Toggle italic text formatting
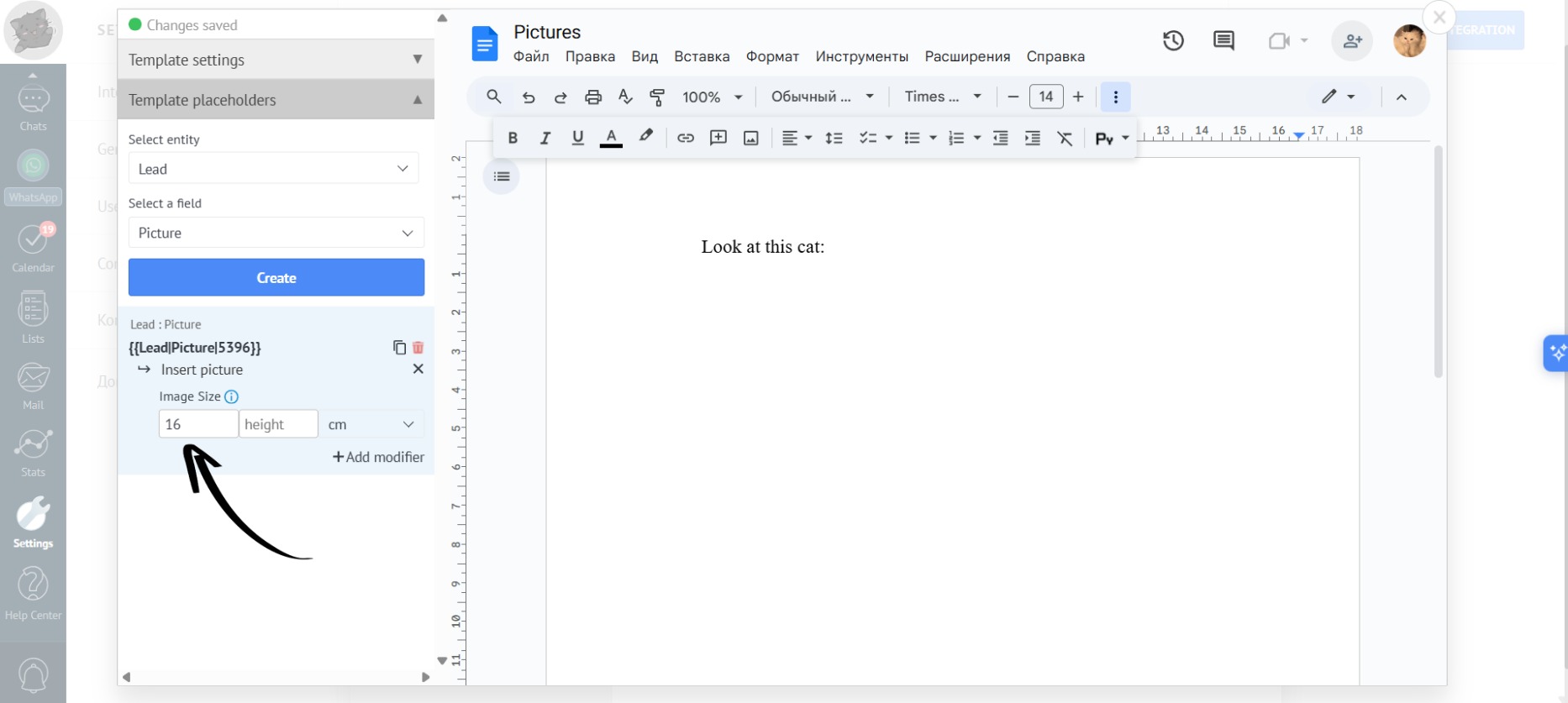The image size is (1568, 703). (x=545, y=139)
